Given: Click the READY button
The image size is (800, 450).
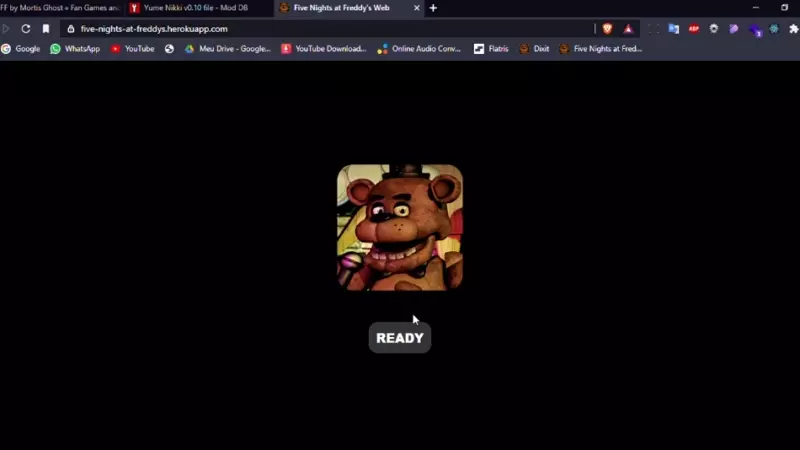Looking at the screenshot, I should pyautogui.click(x=400, y=338).
